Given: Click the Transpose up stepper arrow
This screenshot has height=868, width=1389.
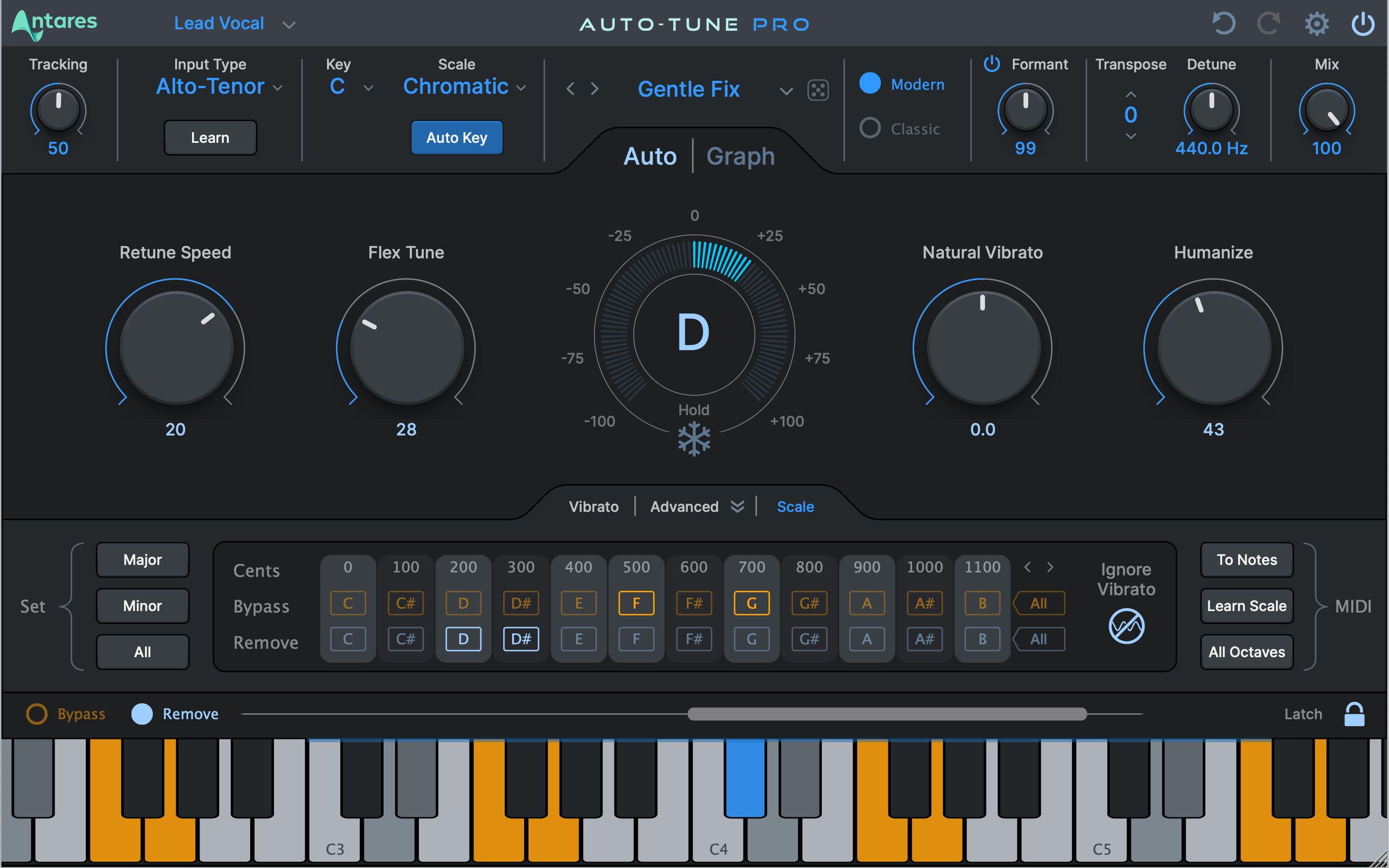Looking at the screenshot, I should (1130, 95).
